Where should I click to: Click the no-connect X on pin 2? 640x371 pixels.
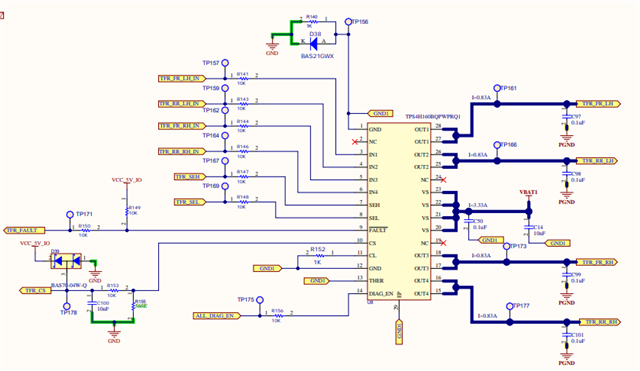click(355, 142)
